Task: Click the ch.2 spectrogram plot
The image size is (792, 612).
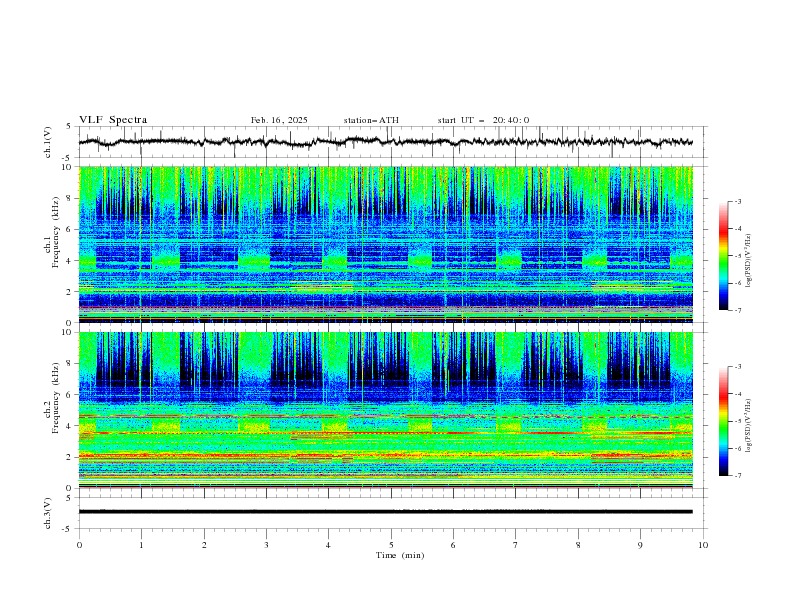Action: point(386,410)
